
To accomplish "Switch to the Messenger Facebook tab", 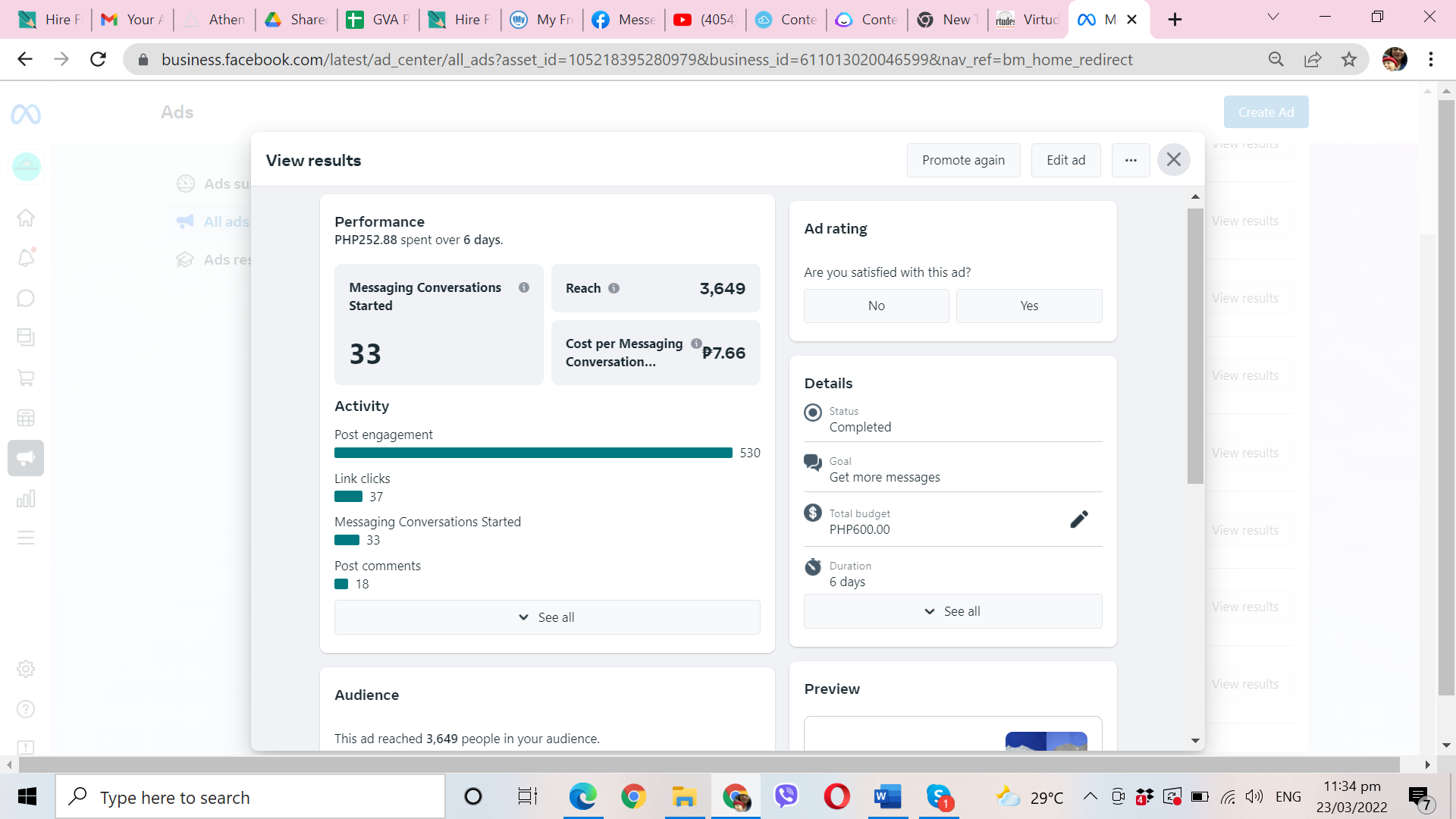I will pos(623,20).
